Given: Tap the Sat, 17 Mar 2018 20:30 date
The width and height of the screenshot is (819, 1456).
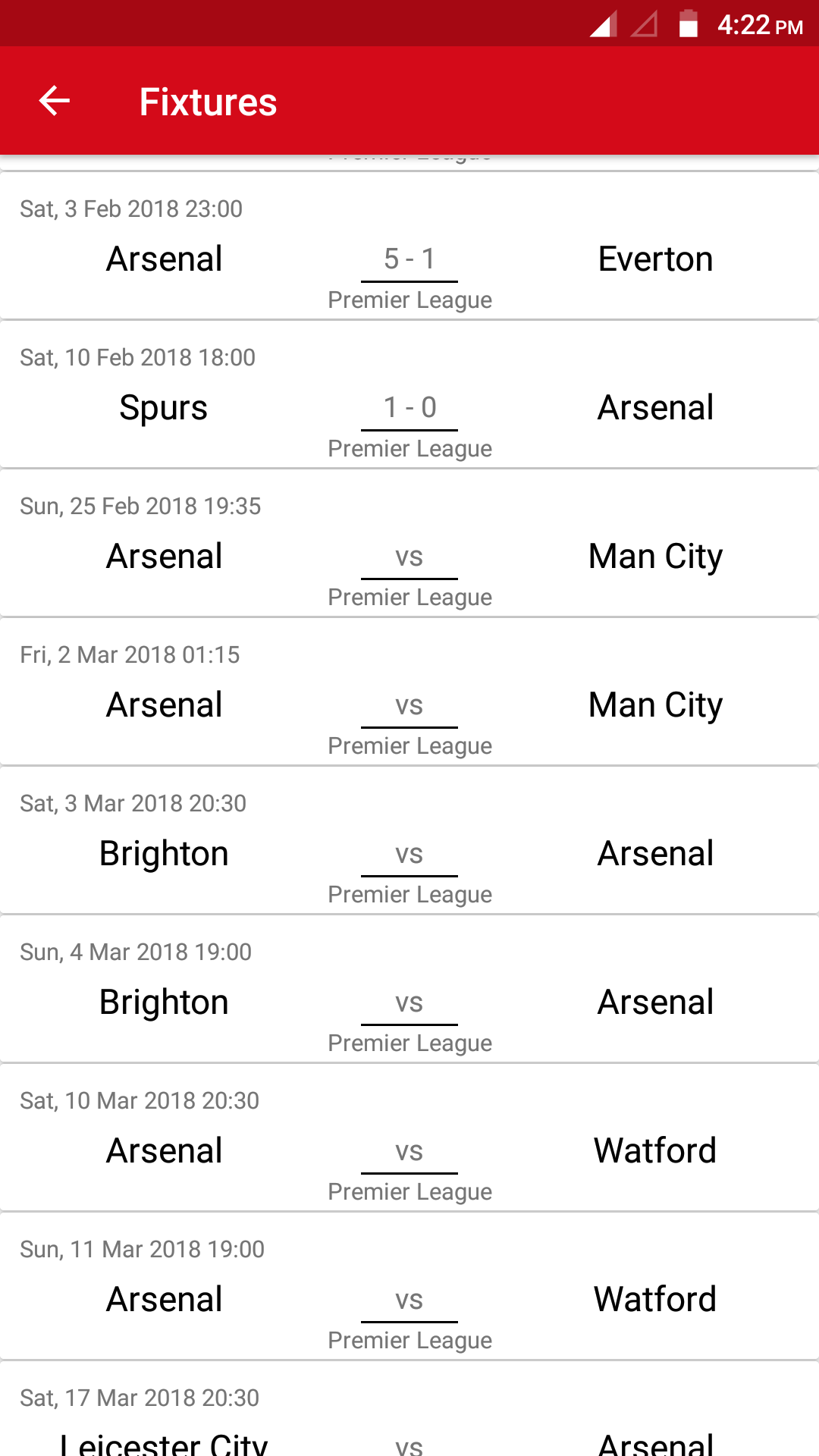Looking at the screenshot, I should pos(140,1398).
